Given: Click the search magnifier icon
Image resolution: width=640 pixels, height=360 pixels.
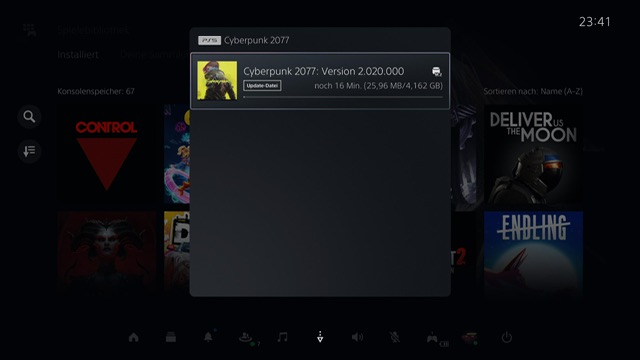Looking at the screenshot, I should click(29, 117).
